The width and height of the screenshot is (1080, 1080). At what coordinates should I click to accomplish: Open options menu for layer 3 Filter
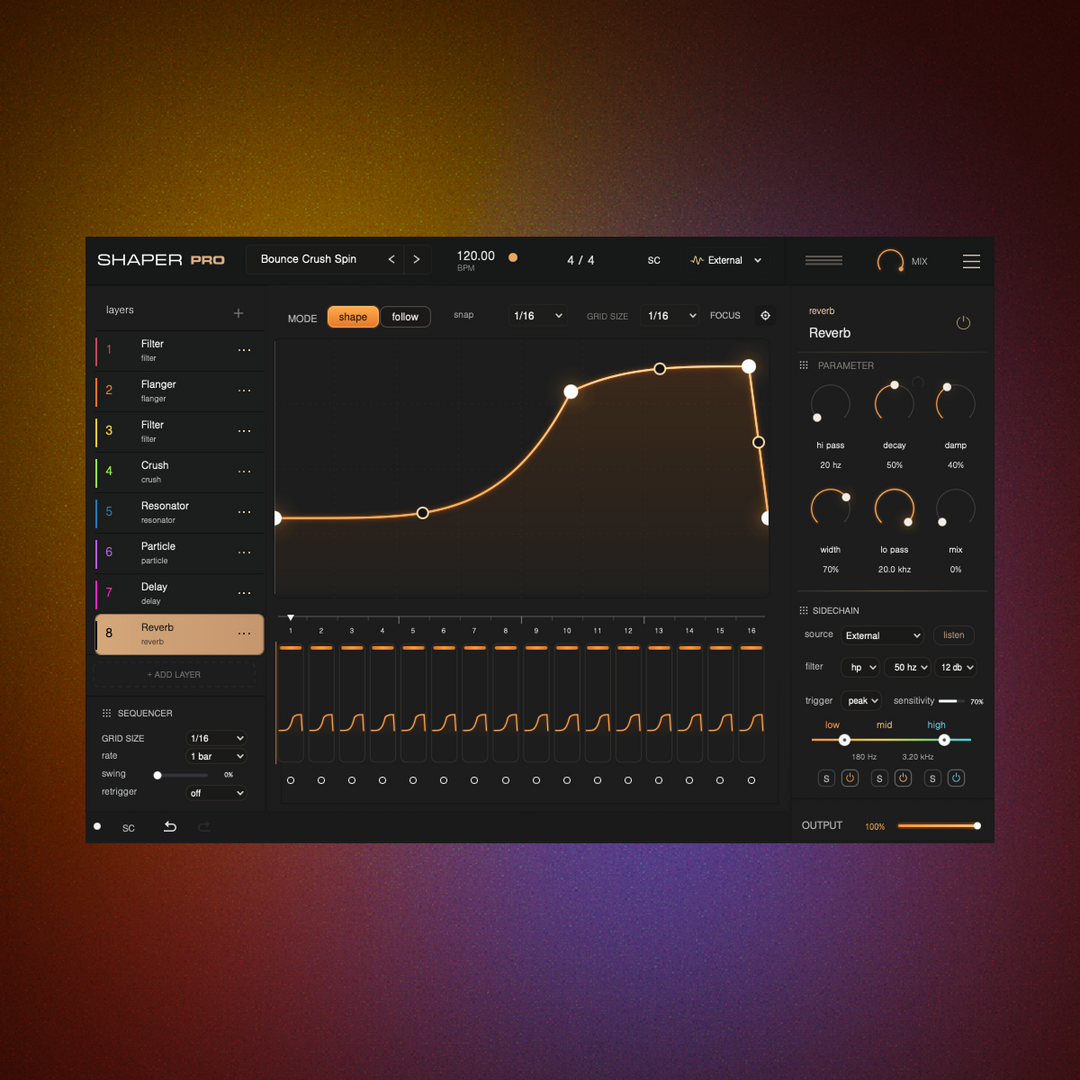coord(245,431)
